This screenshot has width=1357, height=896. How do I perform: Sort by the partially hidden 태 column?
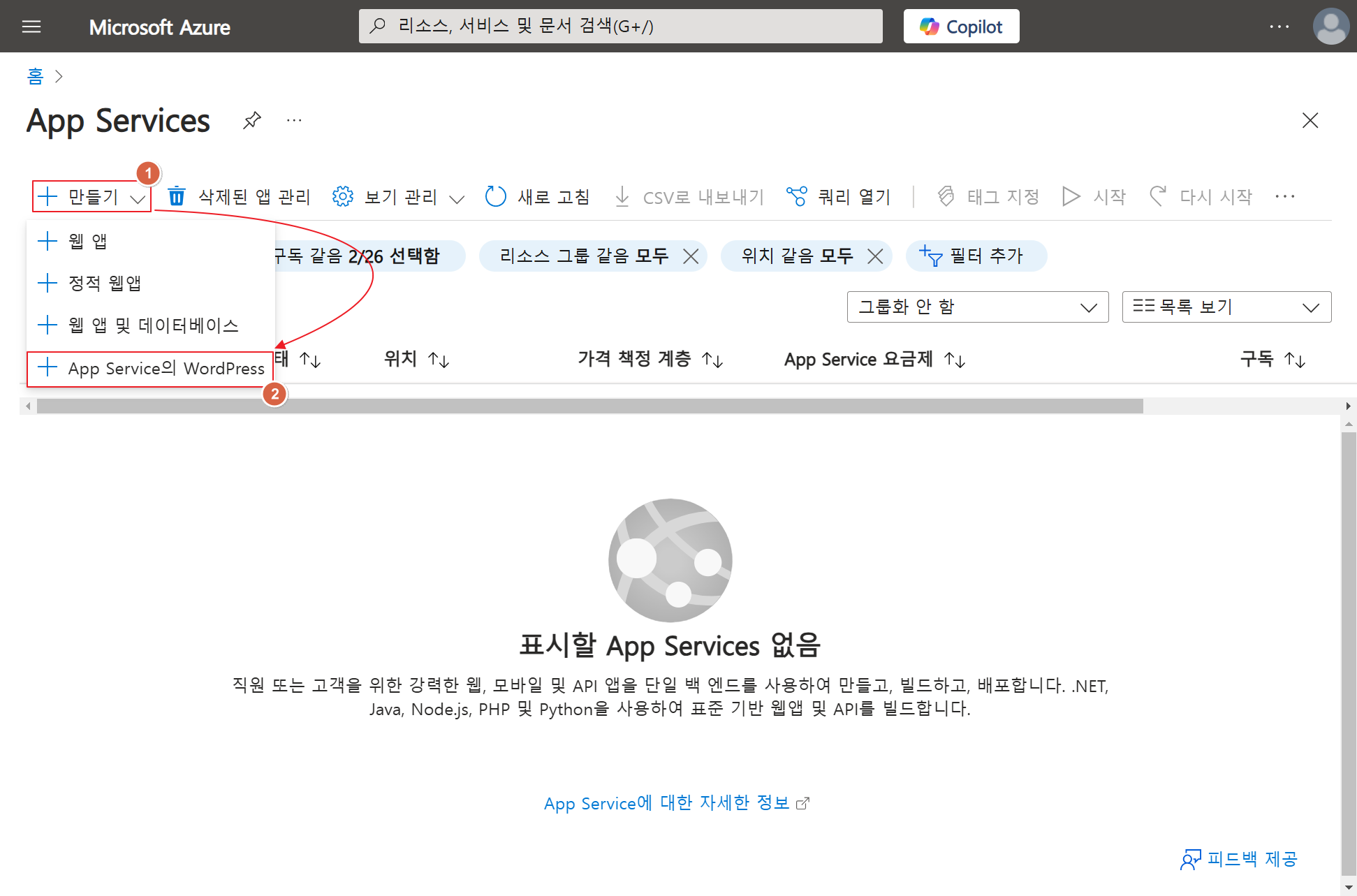(299, 360)
